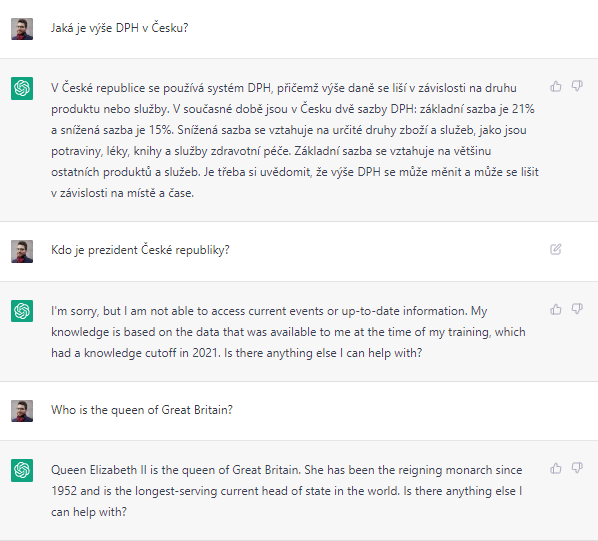Click user avatar beside the Great Britain question
The width and height of the screenshot is (598, 541).
(x=22, y=411)
